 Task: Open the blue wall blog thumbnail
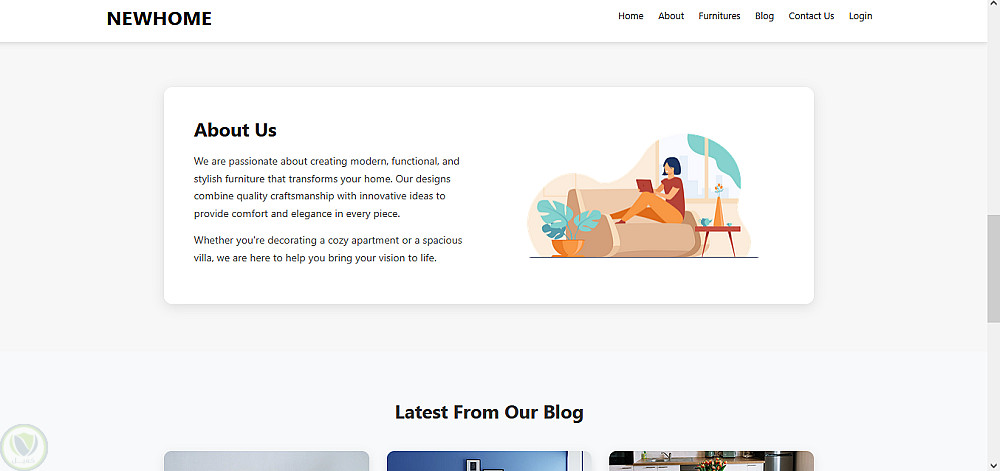tap(489, 461)
